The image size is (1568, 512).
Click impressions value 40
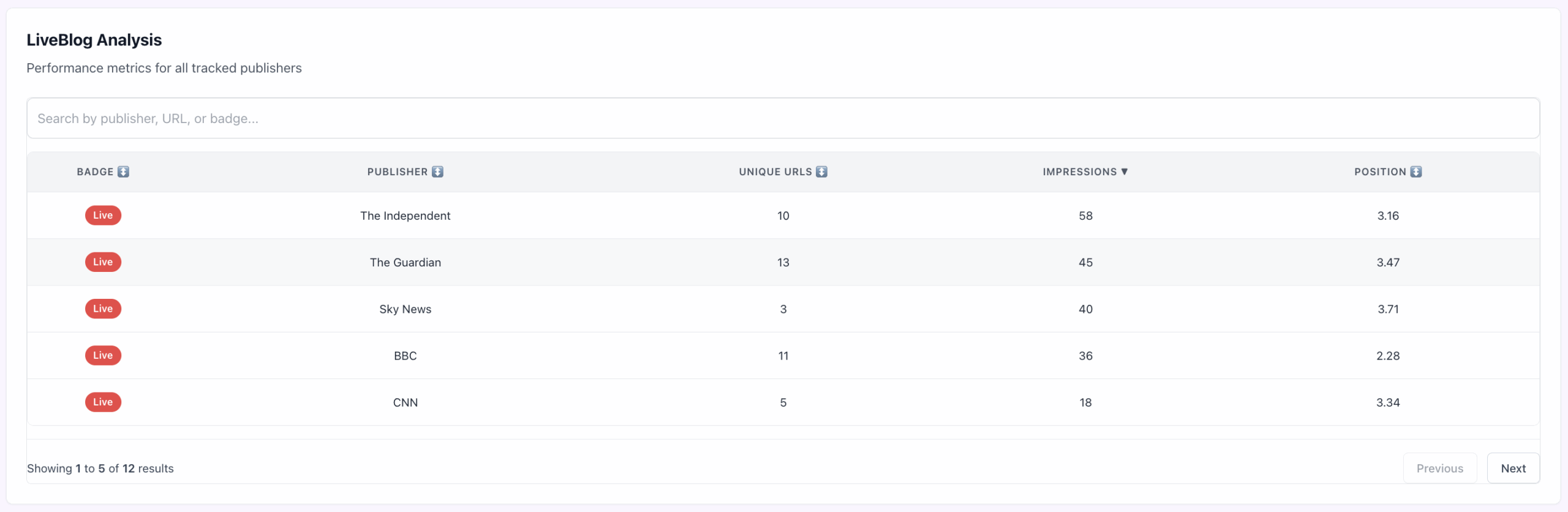pyautogui.click(x=1085, y=309)
